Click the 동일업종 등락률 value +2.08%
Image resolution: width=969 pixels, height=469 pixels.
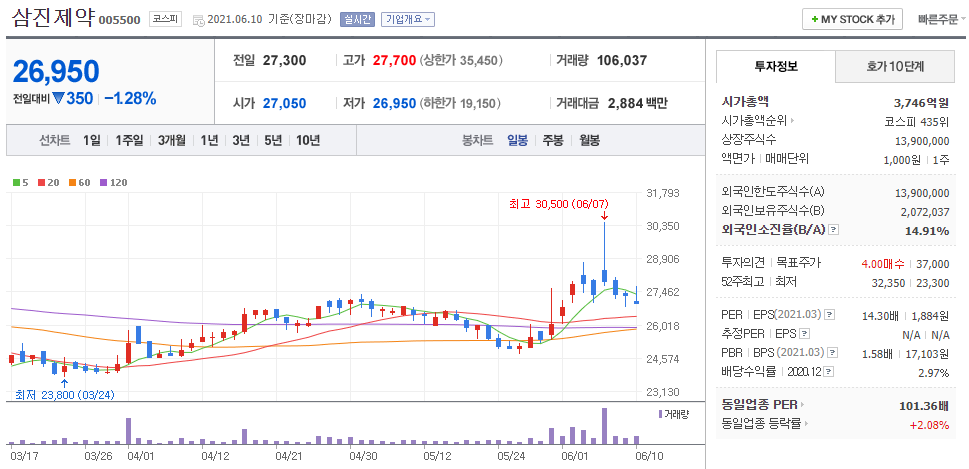(929, 425)
